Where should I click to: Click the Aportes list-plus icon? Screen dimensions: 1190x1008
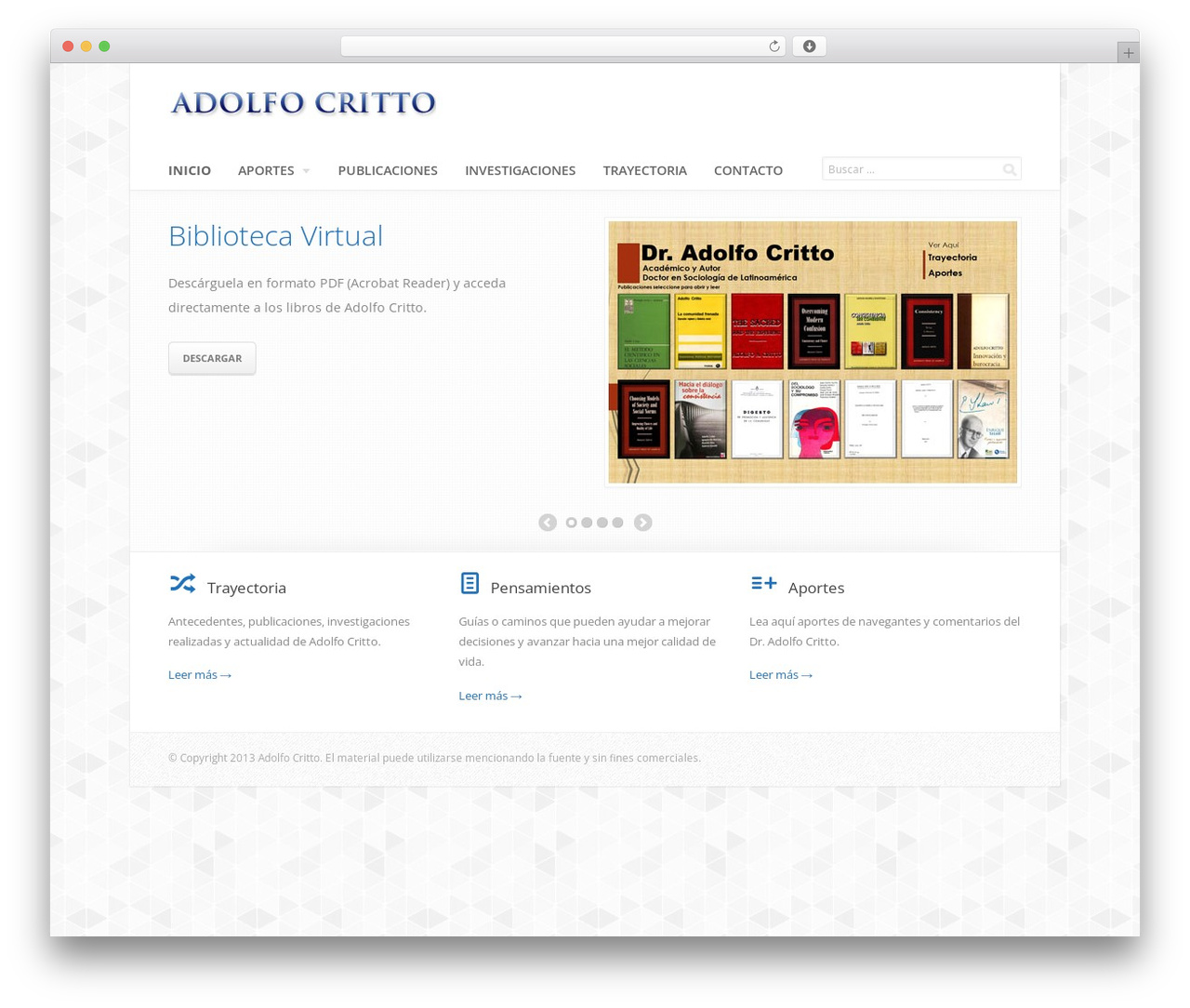click(x=763, y=583)
